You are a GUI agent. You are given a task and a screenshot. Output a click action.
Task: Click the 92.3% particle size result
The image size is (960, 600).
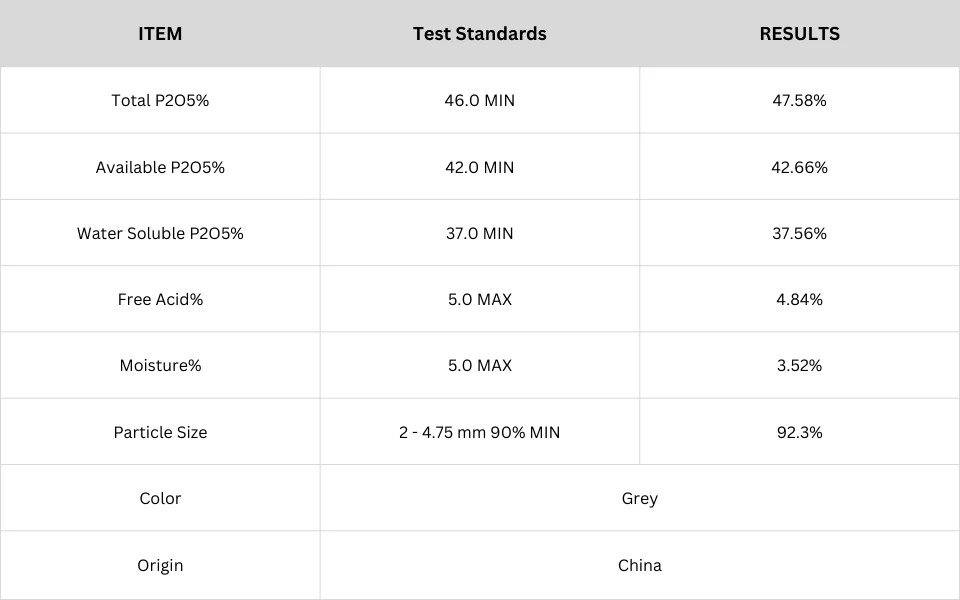click(800, 432)
